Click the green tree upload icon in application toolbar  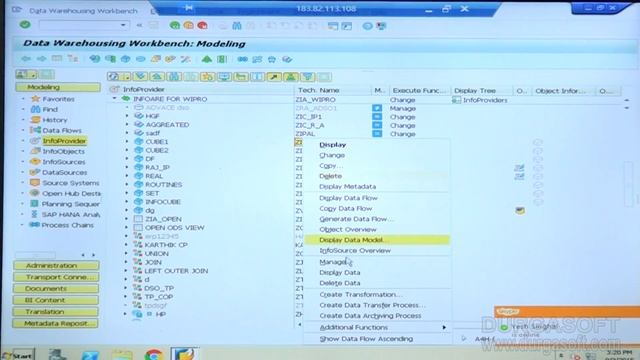pyautogui.click(x=207, y=59)
